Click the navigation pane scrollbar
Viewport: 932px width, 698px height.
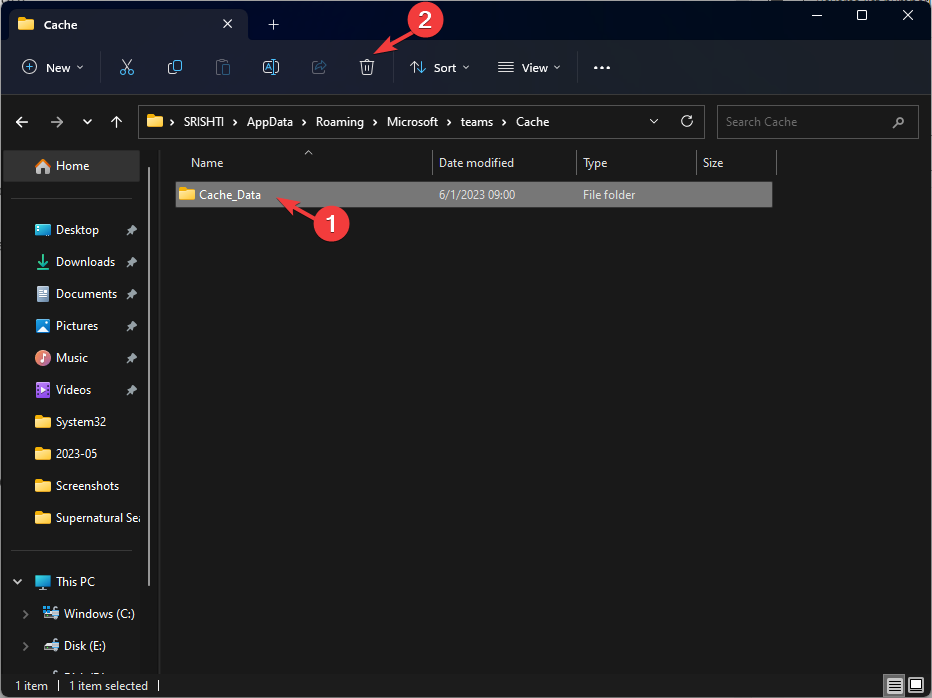pos(149,376)
